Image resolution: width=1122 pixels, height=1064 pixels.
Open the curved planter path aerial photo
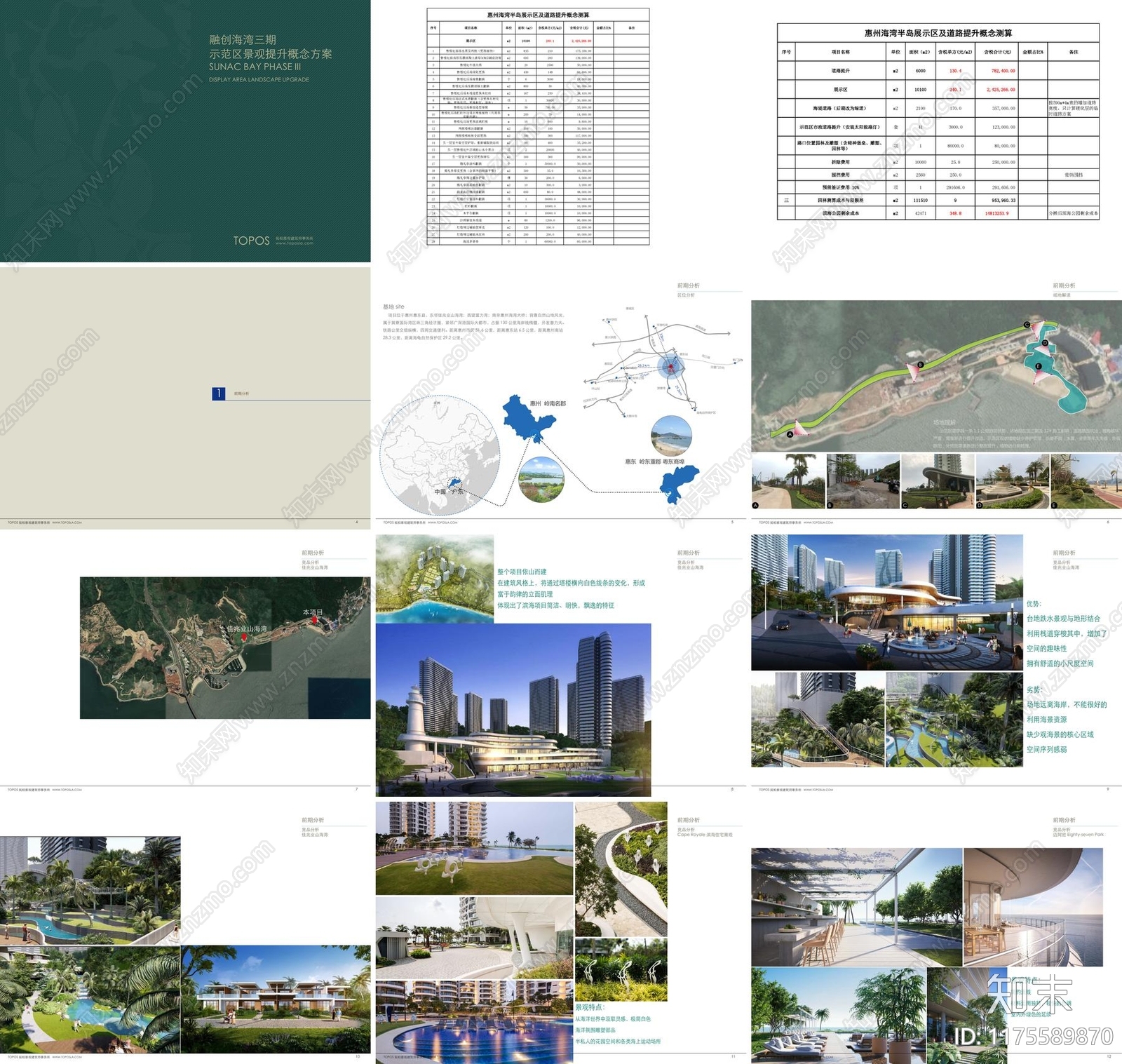(x=621, y=869)
